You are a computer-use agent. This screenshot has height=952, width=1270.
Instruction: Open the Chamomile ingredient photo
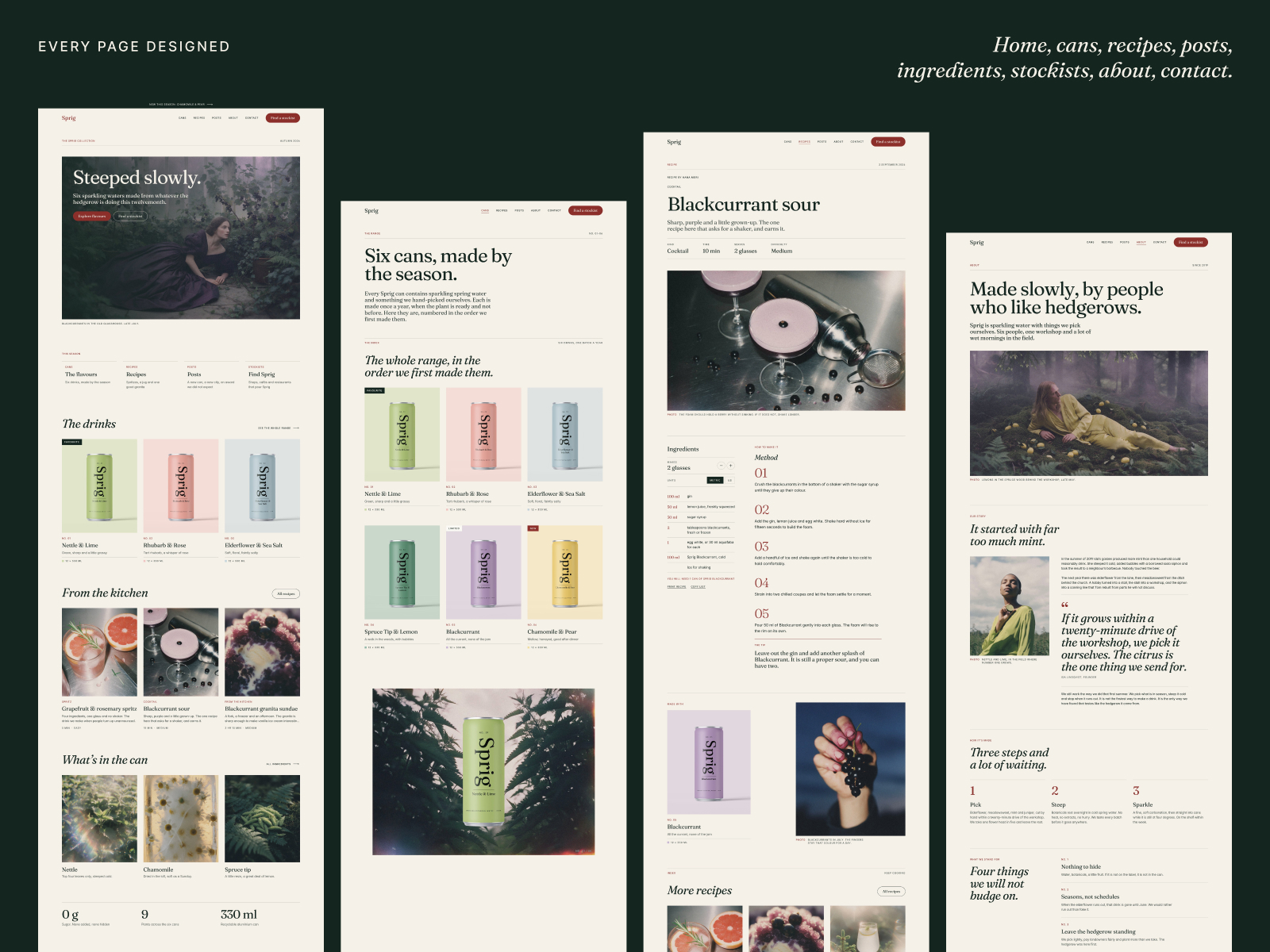(181, 819)
